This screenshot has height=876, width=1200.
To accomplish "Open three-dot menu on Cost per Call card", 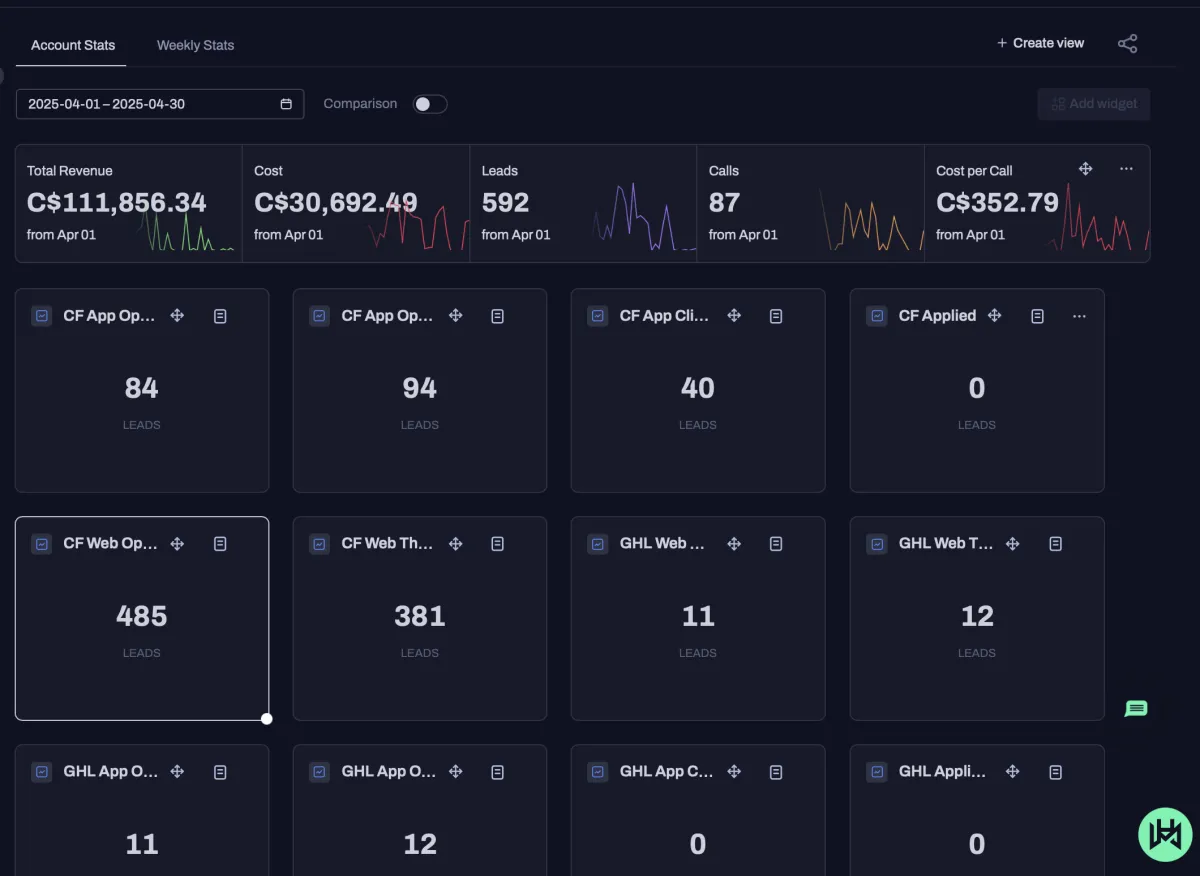I will click(1126, 169).
